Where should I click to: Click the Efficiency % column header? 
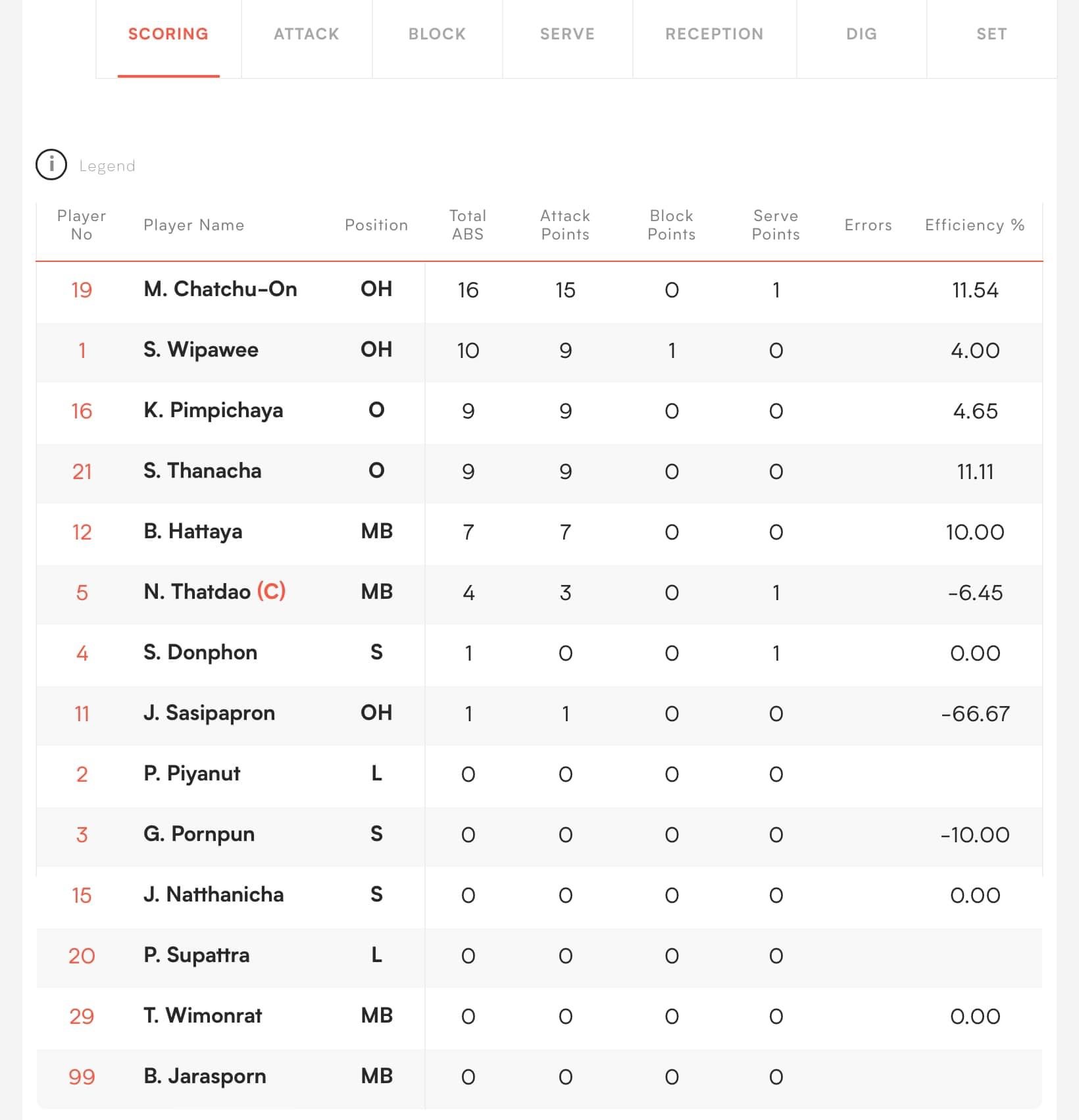point(974,225)
